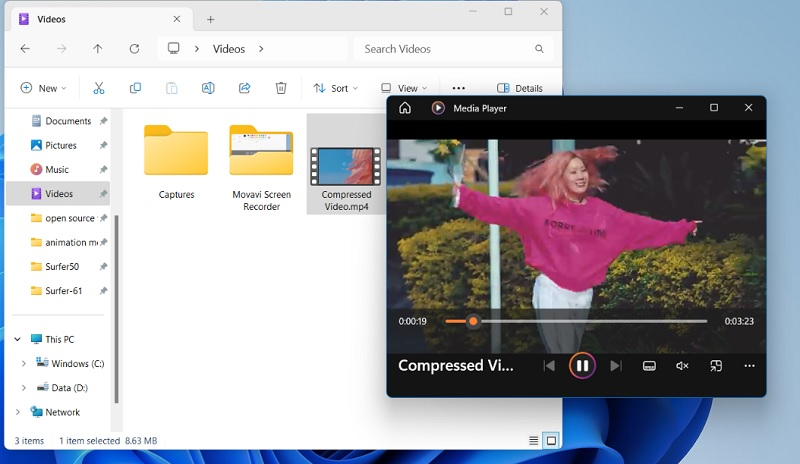Go to the previous track
Viewport: 800px width, 464px height.
[x=549, y=366]
